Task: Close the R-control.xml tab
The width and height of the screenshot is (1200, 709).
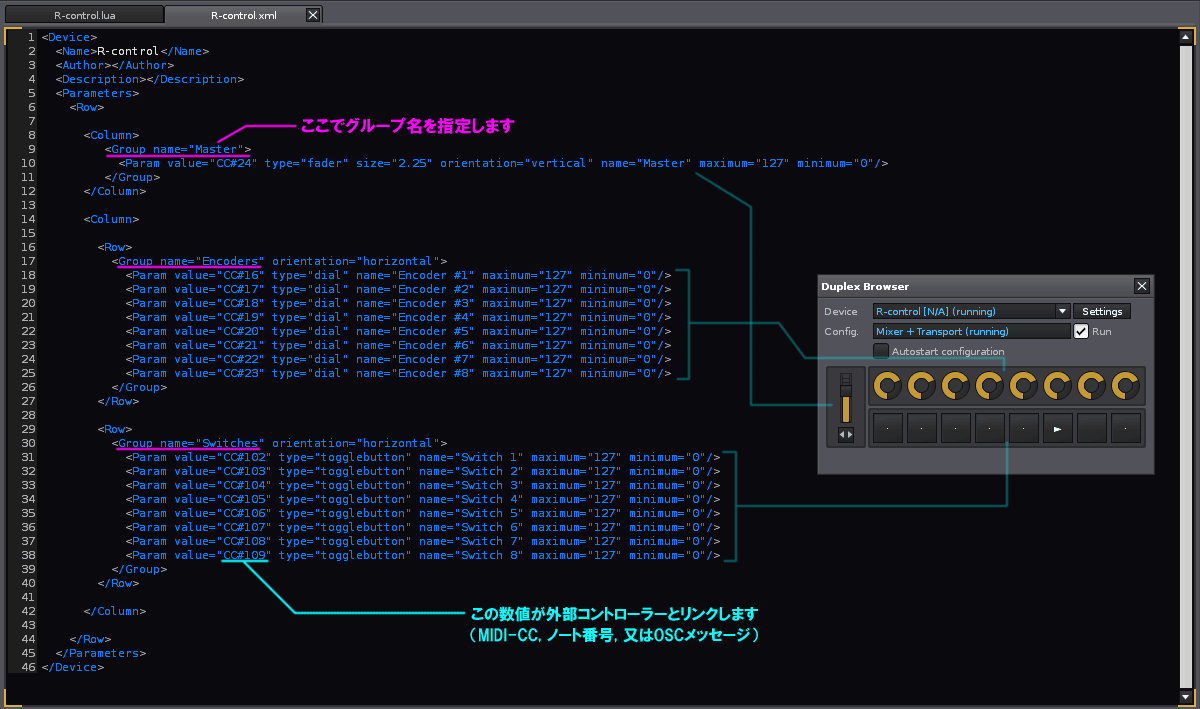Action: (x=312, y=14)
